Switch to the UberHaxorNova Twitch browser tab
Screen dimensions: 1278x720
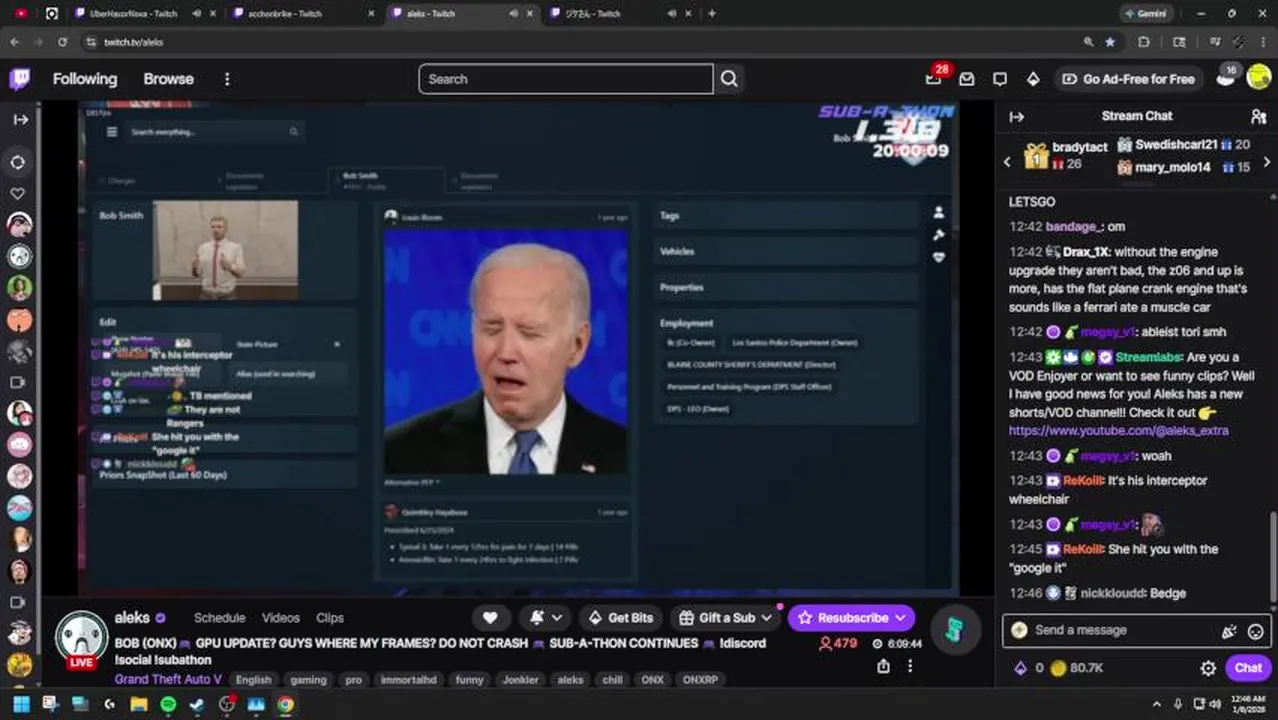133,14
